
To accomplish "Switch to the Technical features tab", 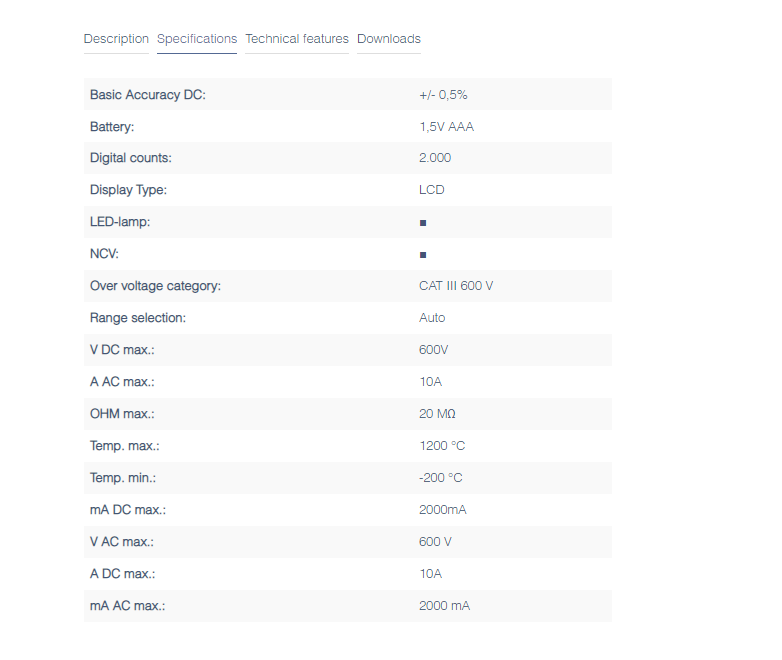I will 297,39.
